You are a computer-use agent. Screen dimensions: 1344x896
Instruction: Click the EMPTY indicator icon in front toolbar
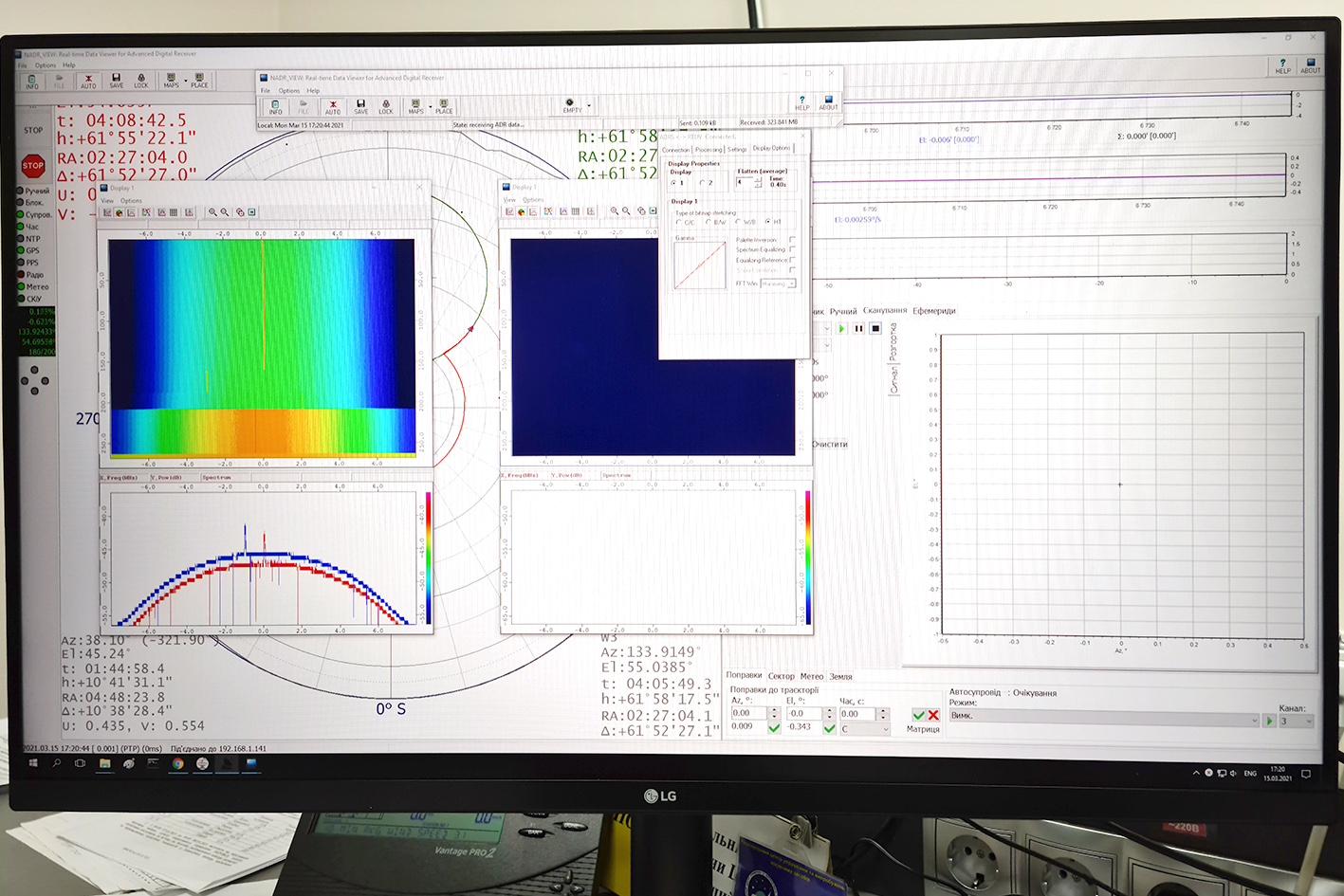tap(570, 105)
